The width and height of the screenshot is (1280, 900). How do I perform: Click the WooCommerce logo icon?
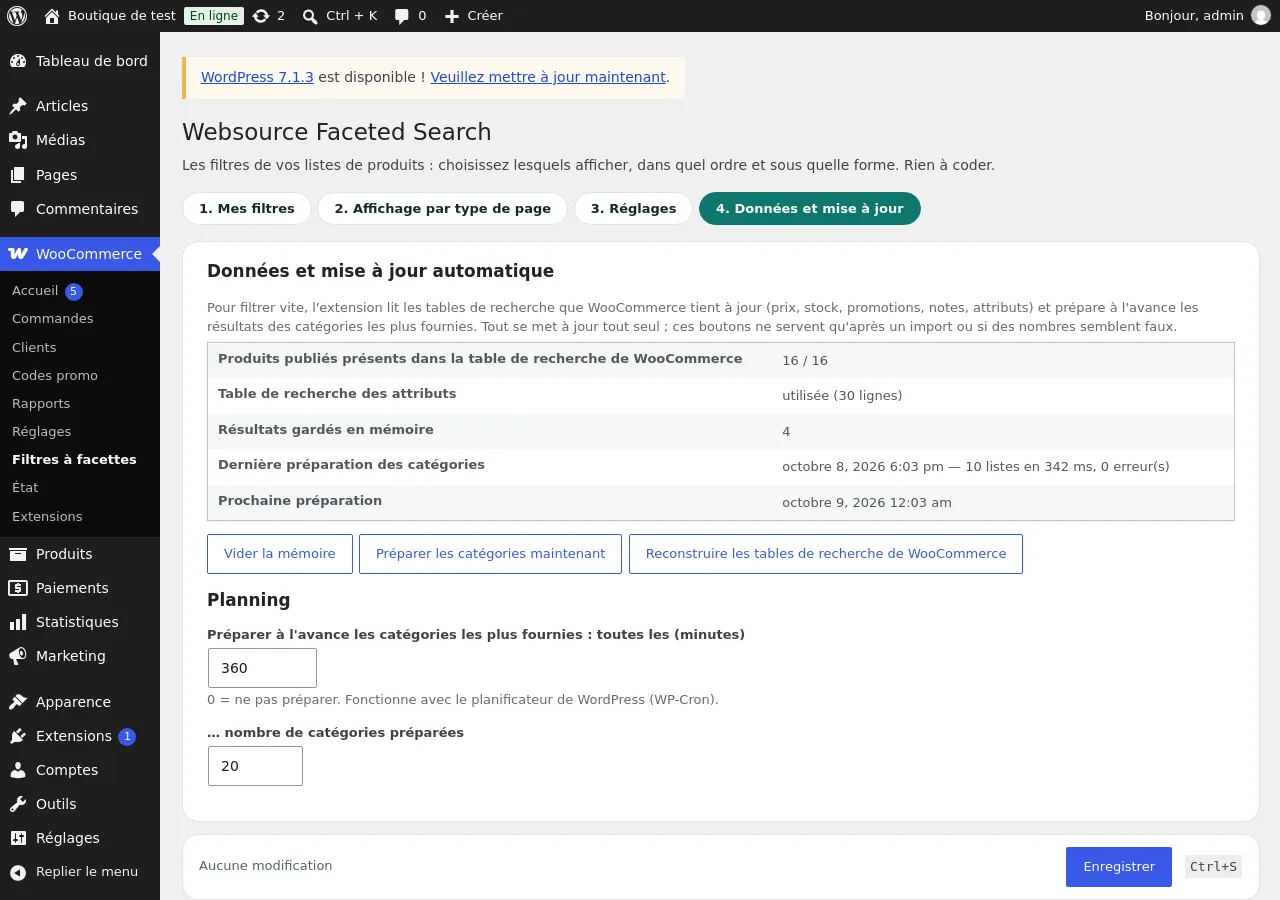point(18,254)
